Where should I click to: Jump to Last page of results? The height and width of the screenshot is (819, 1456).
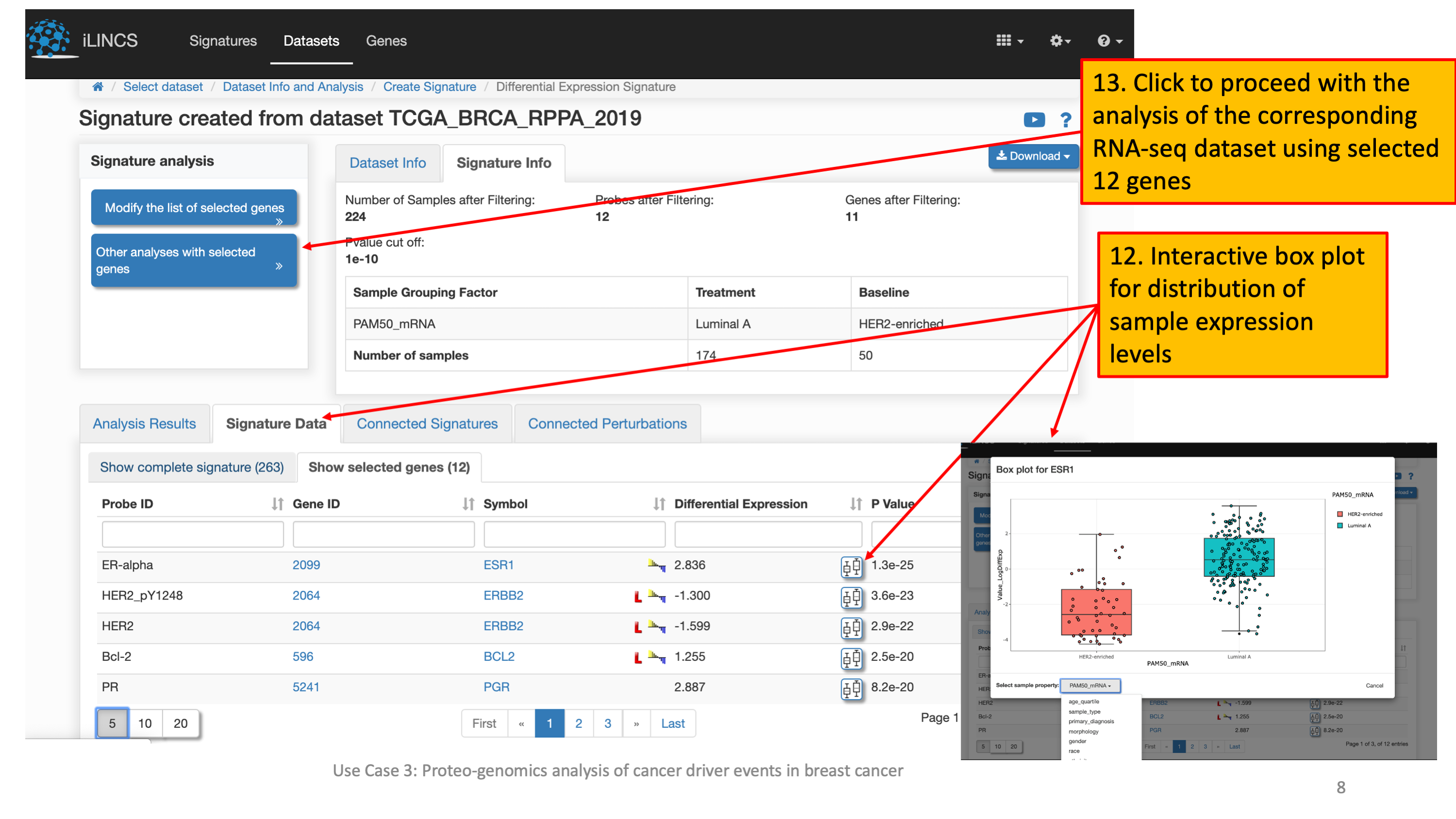[x=672, y=723]
